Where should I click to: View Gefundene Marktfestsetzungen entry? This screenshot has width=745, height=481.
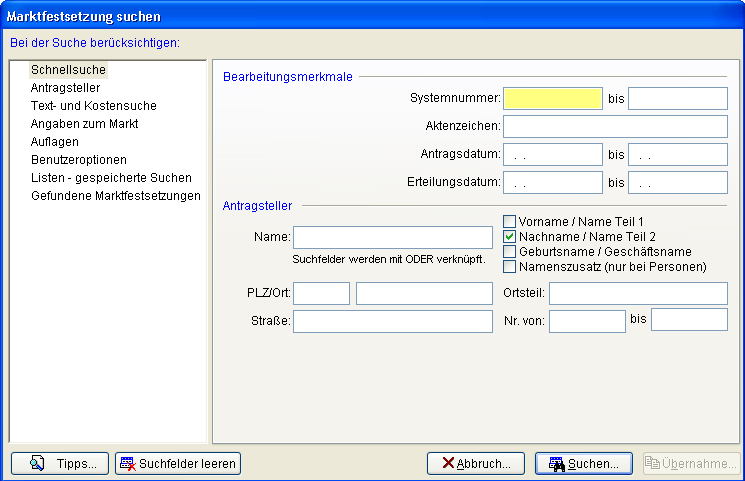115,196
